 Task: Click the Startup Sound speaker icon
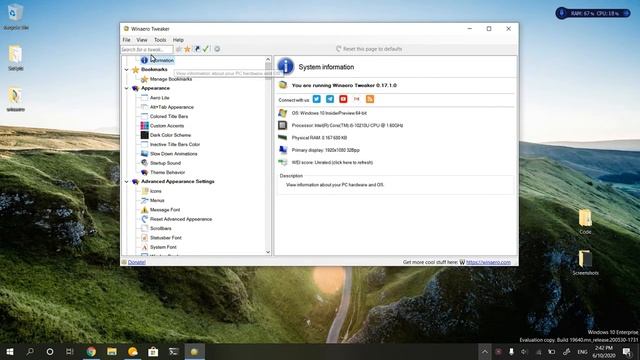coord(144,163)
